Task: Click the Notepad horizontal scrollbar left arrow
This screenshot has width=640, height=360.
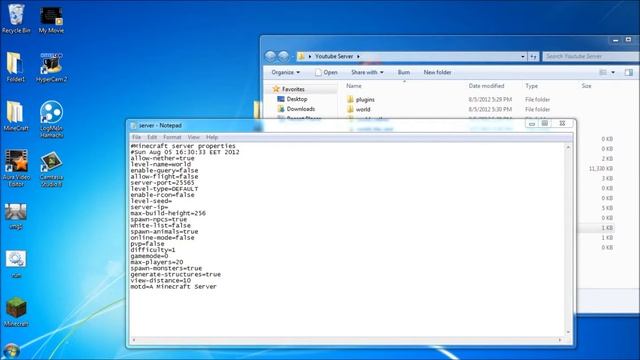Action: (134, 340)
